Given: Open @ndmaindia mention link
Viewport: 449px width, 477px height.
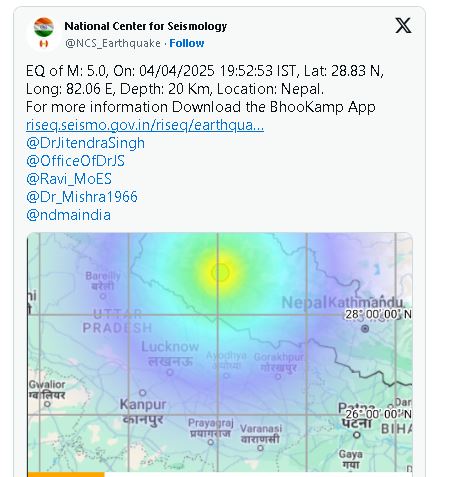Looking at the screenshot, I should pos(68,215).
